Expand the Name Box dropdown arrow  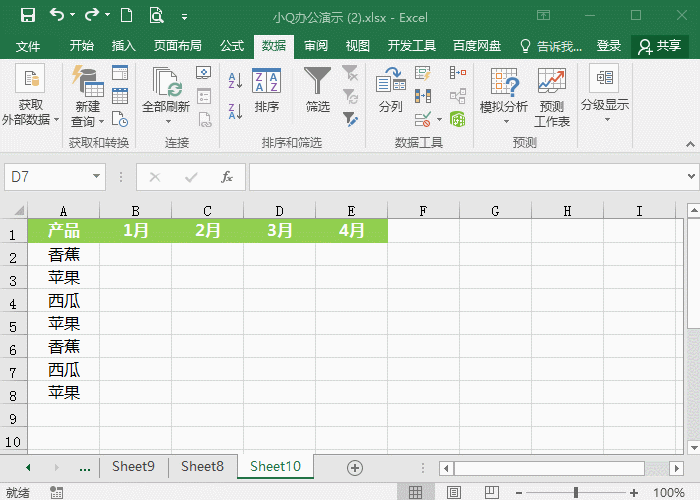(97, 177)
